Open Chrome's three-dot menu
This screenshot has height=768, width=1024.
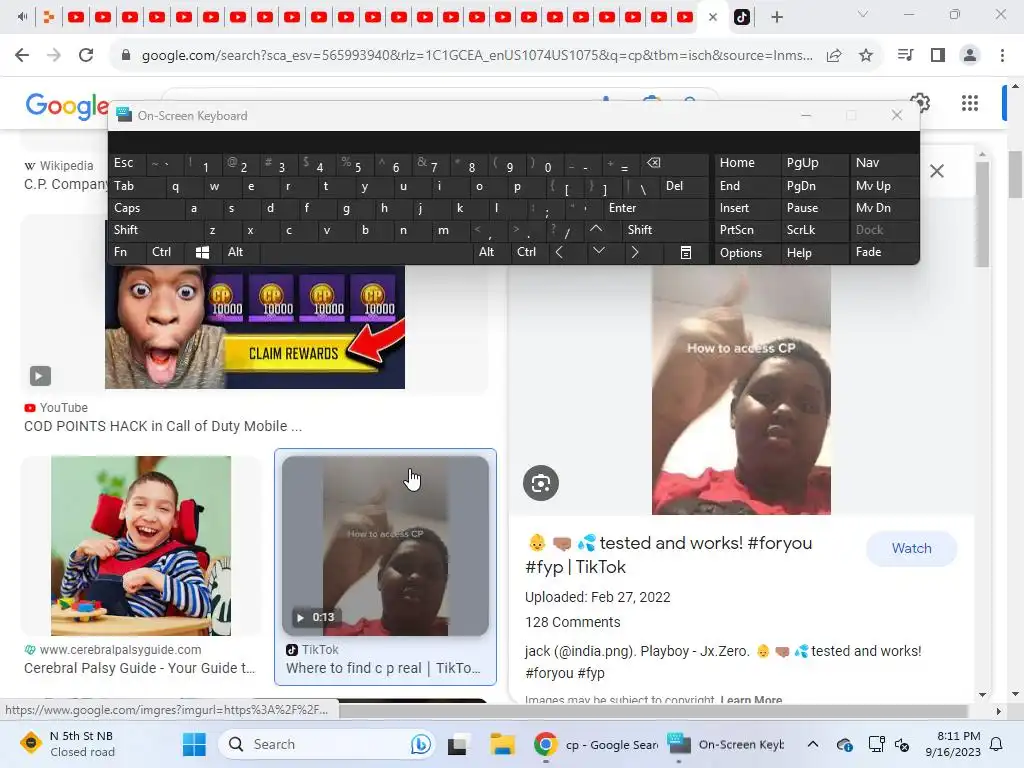(x=1002, y=56)
